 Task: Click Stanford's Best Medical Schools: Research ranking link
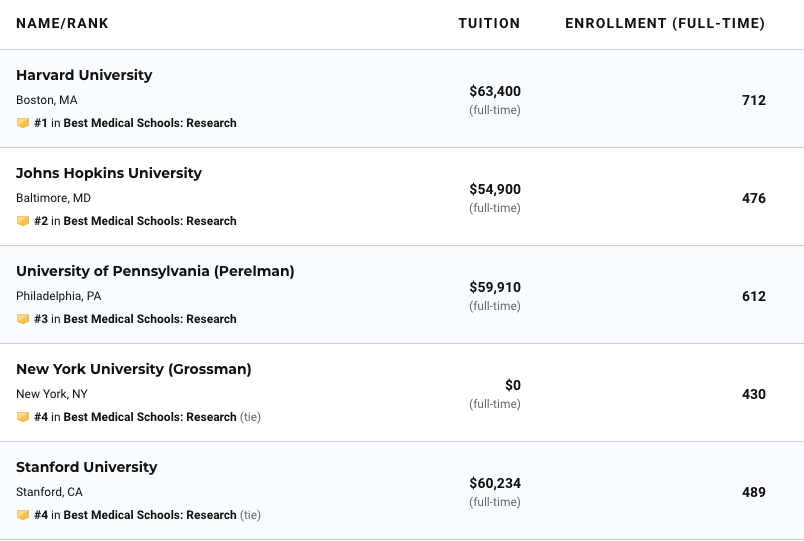tap(150, 515)
